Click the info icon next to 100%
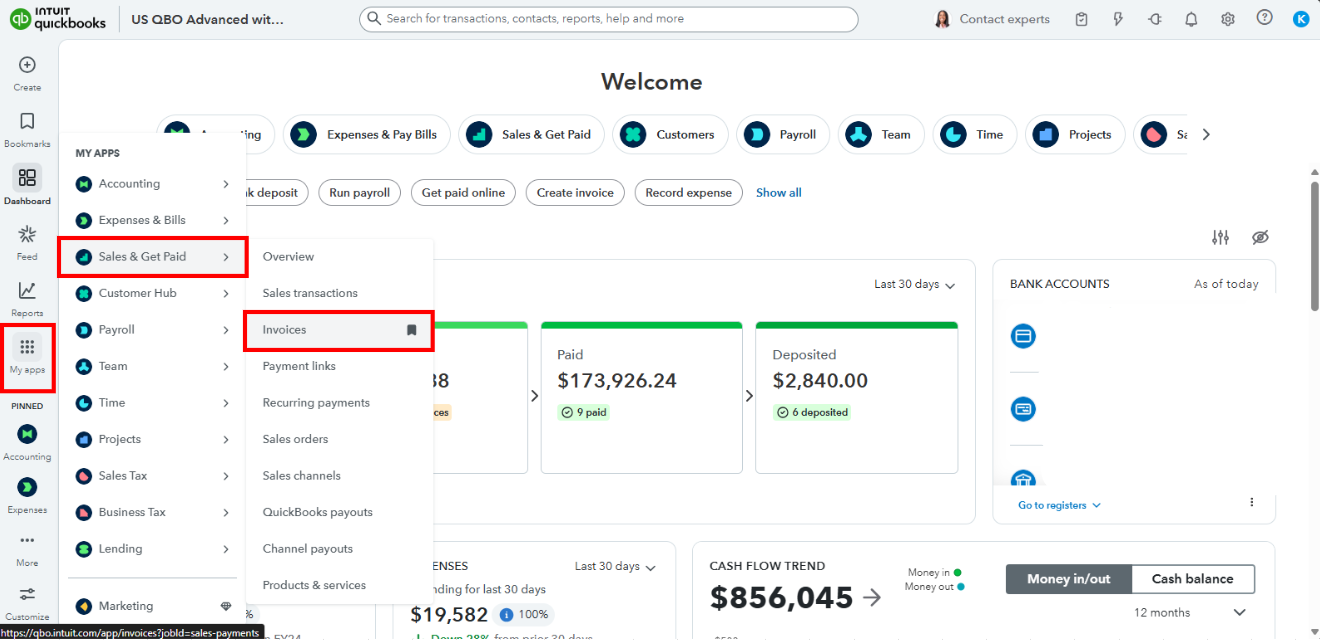This screenshot has height=640, width=1320. (x=507, y=615)
